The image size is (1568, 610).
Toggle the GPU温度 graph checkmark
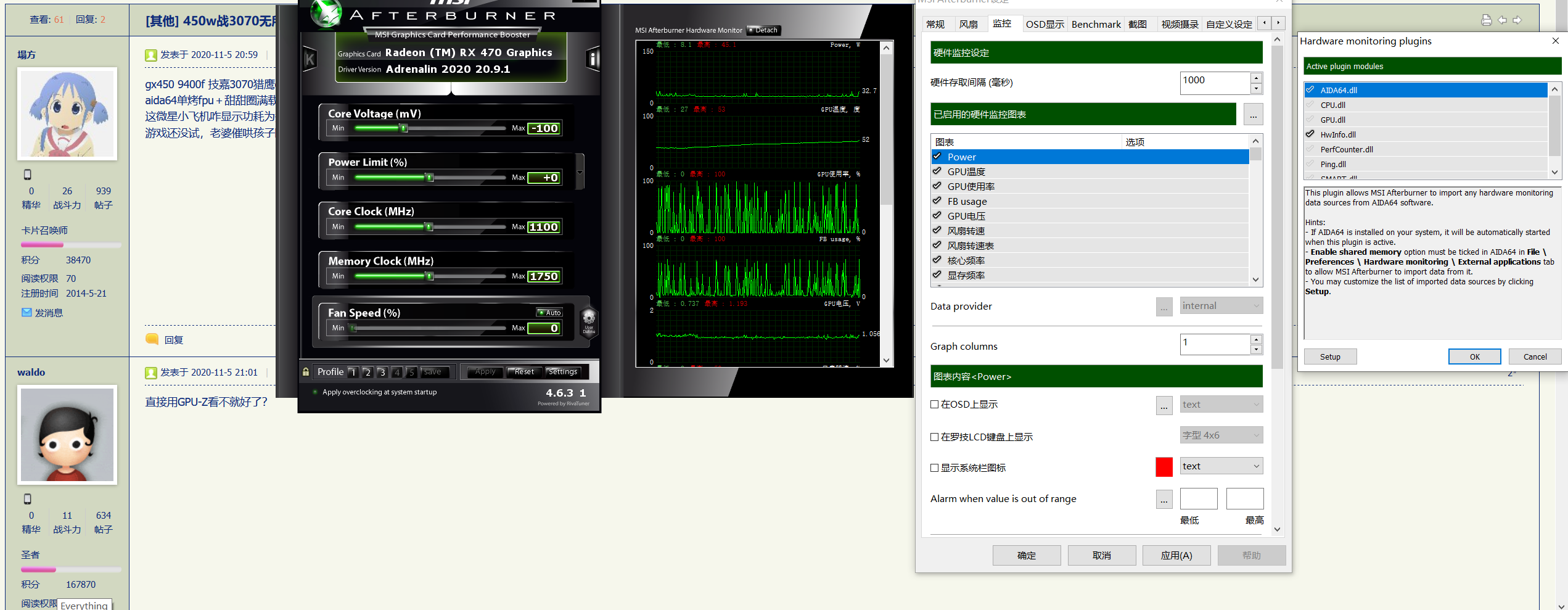(x=937, y=171)
